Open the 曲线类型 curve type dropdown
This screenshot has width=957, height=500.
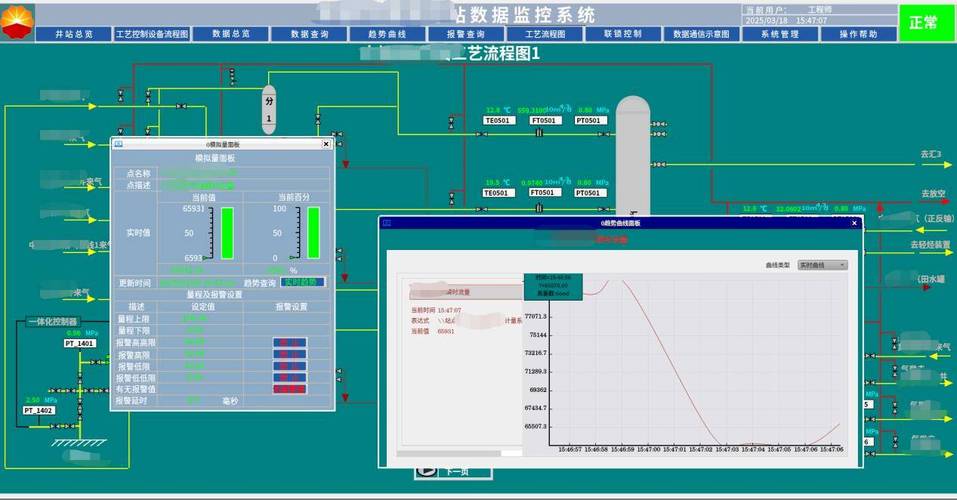822,265
